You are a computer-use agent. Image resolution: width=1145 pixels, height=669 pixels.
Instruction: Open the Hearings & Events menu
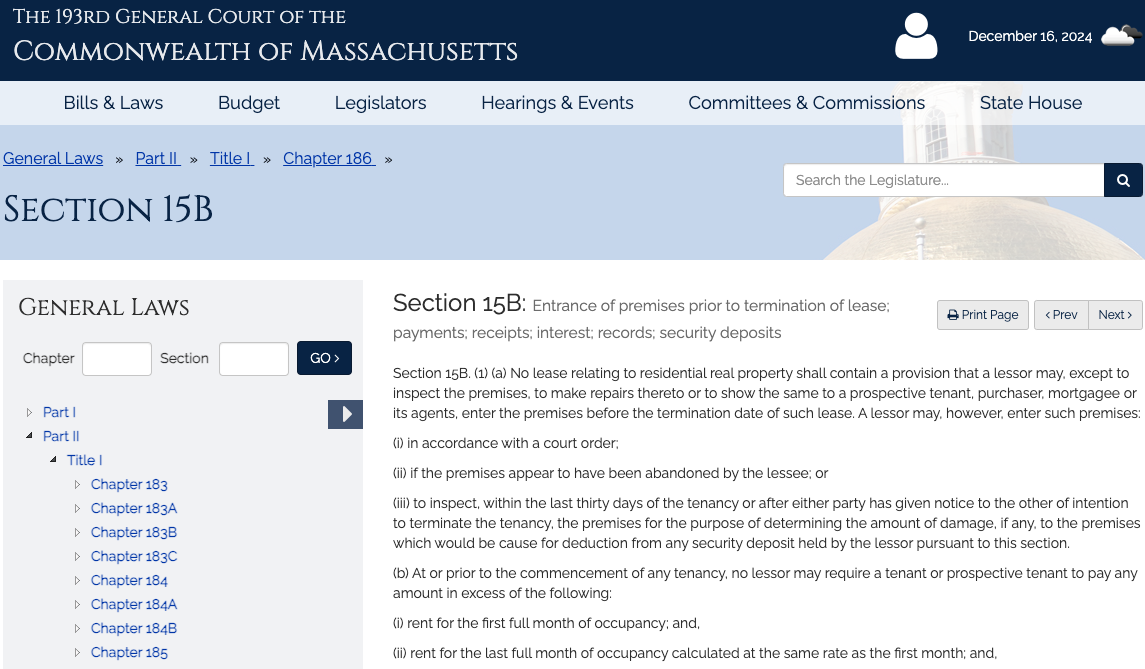coord(557,103)
